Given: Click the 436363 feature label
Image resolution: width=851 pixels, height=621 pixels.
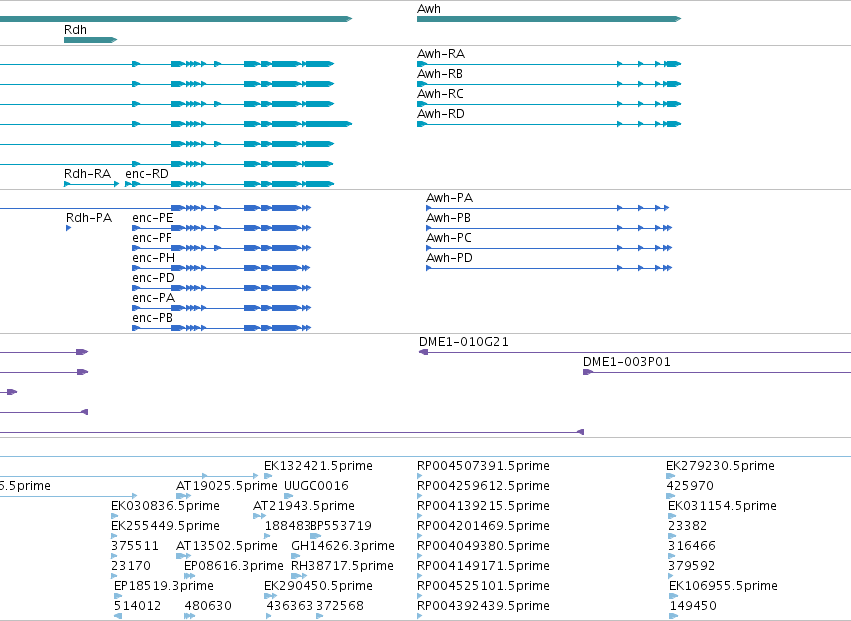Looking at the screenshot, I should (289, 606).
